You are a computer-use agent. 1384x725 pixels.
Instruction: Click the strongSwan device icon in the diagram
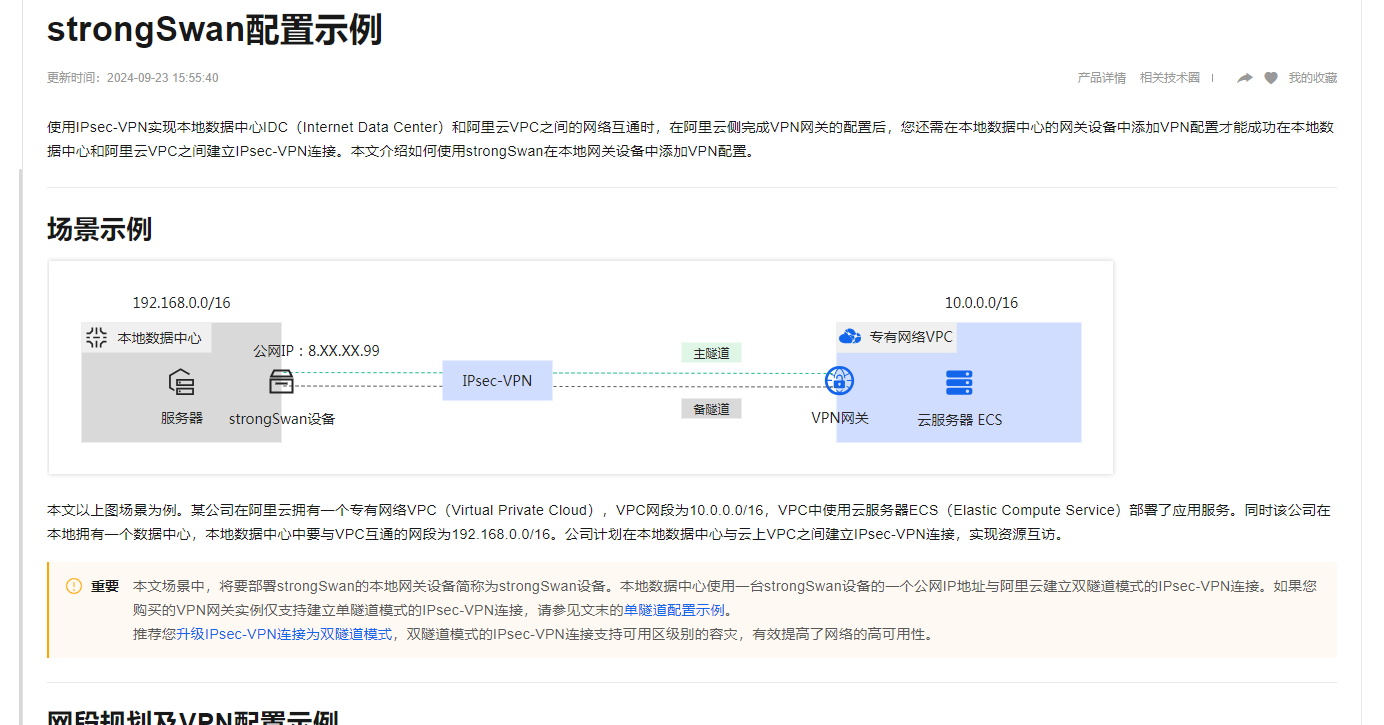point(281,382)
